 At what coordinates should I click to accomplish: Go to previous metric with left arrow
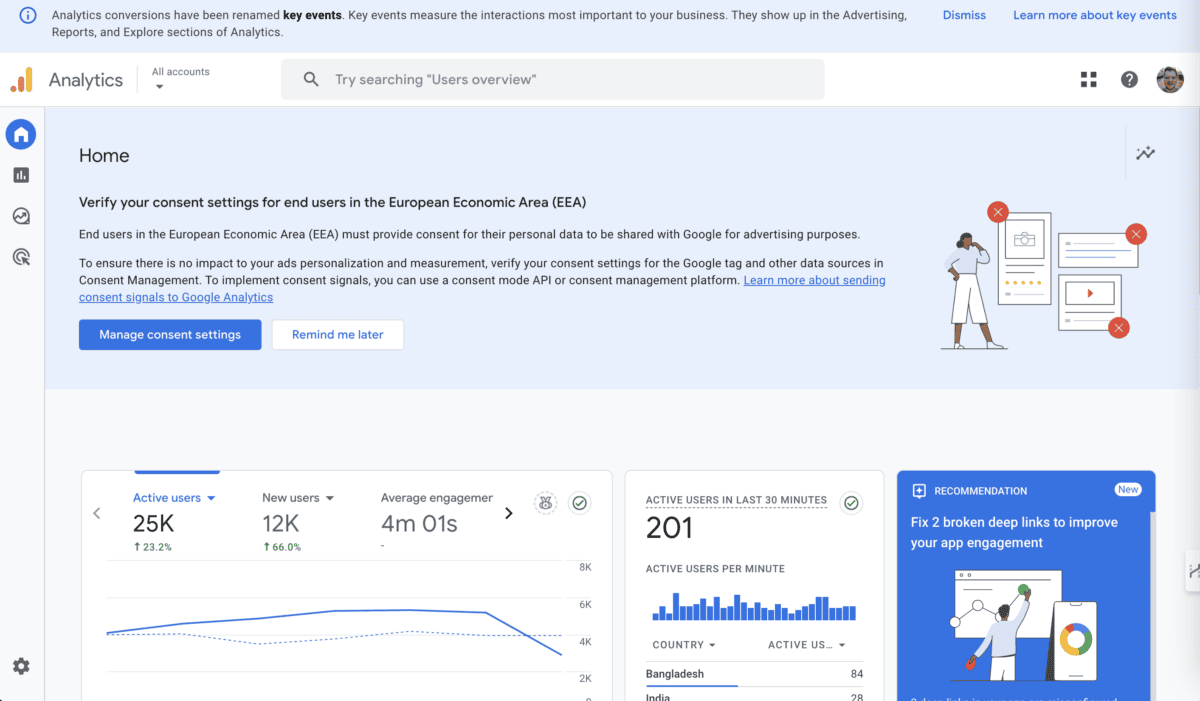[97, 513]
